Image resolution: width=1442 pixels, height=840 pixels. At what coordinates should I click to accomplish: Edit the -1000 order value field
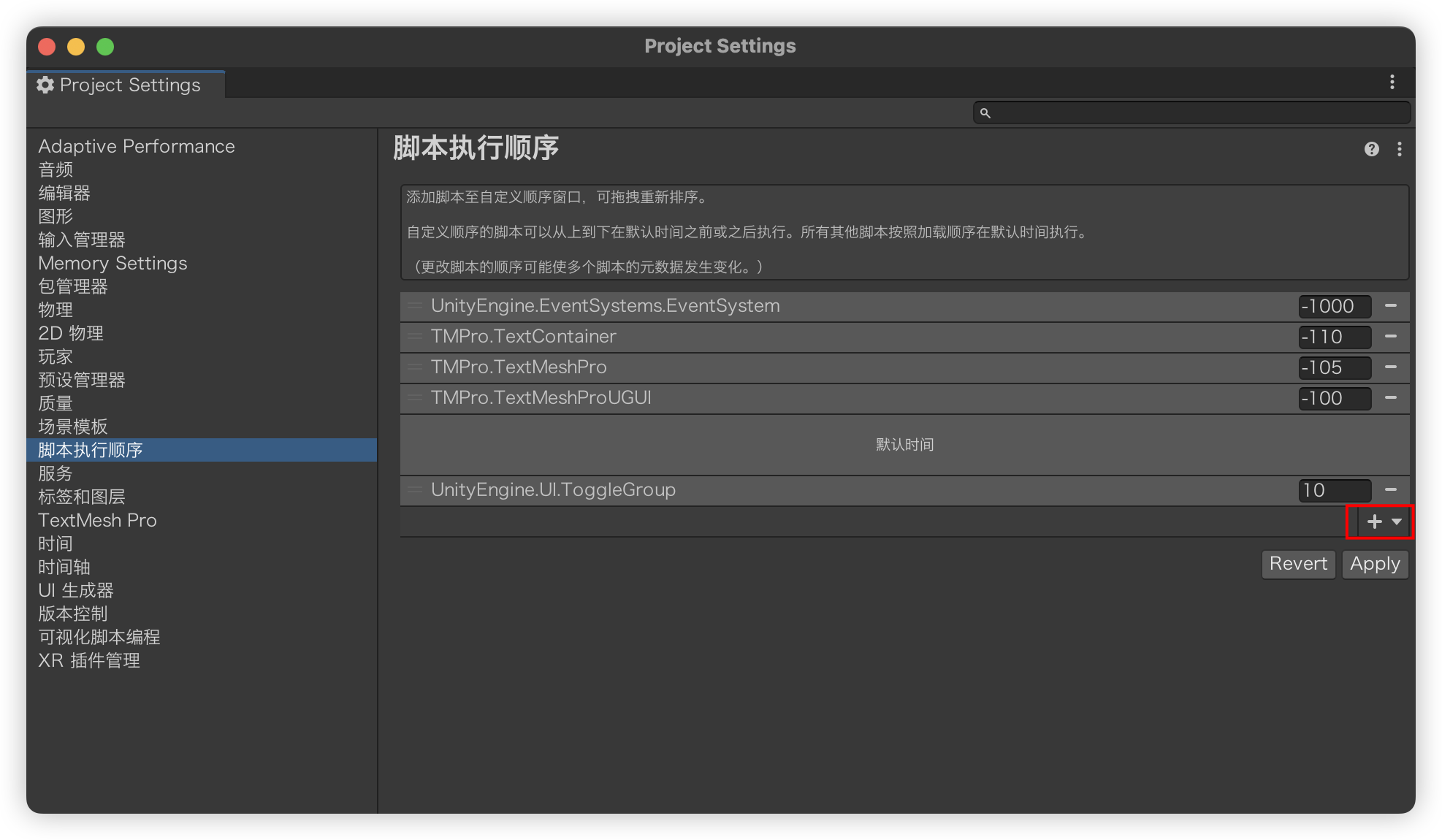click(1333, 306)
